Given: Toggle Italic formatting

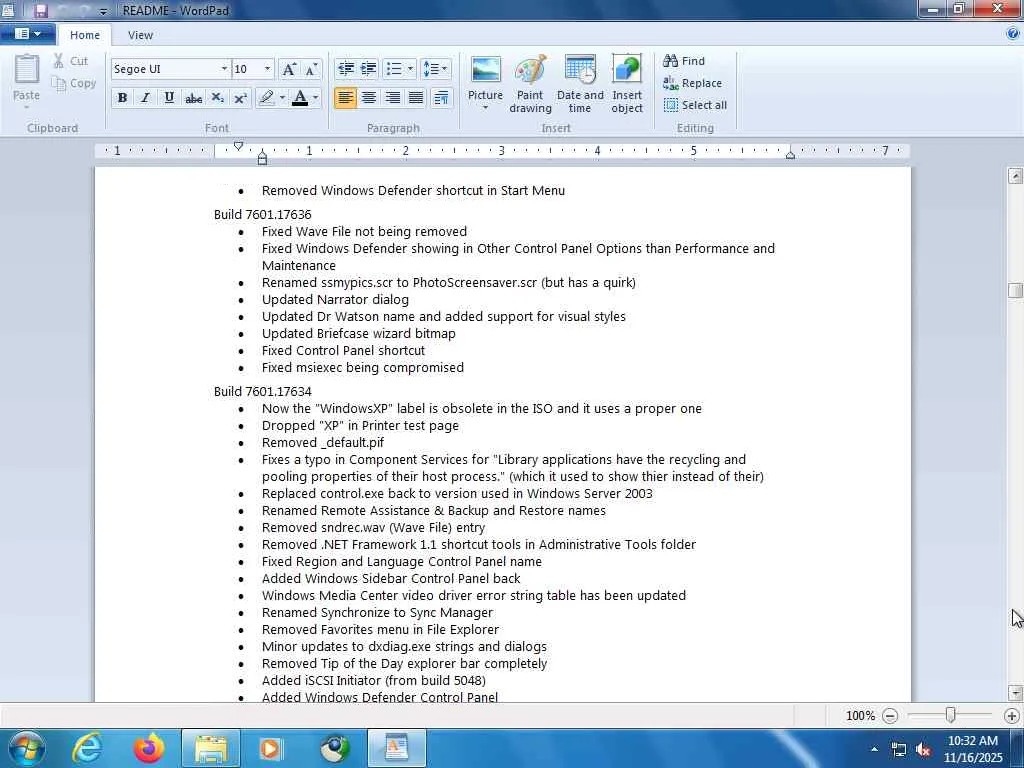Looking at the screenshot, I should pyautogui.click(x=145, y=98).
